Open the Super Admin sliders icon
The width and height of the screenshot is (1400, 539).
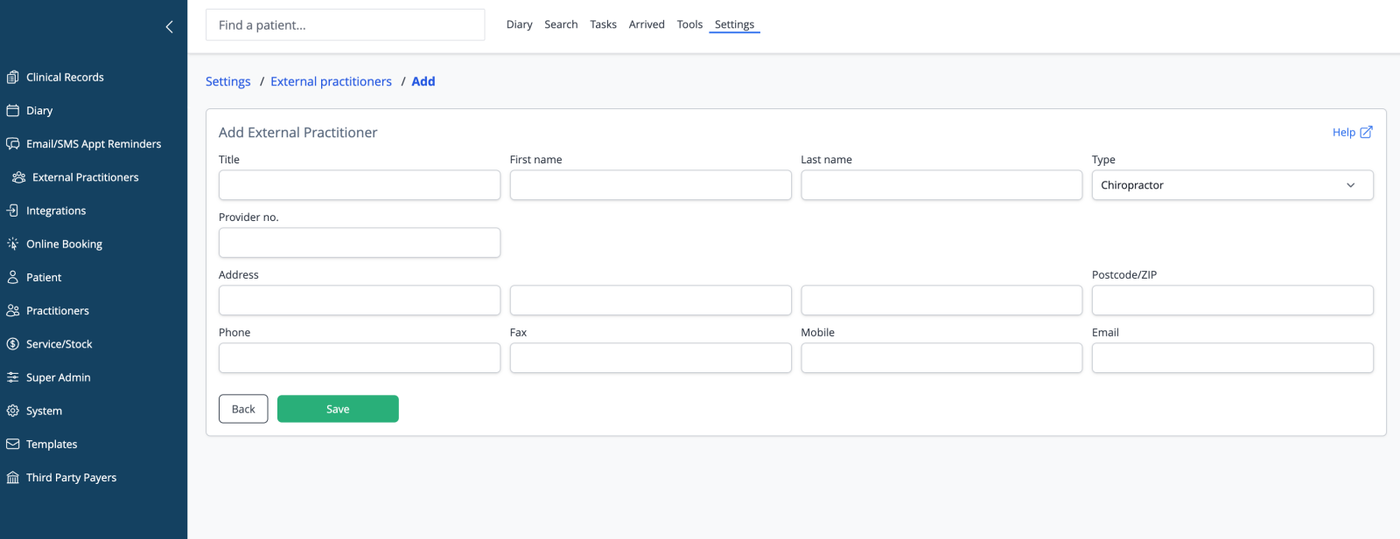[x=13, y=377]
